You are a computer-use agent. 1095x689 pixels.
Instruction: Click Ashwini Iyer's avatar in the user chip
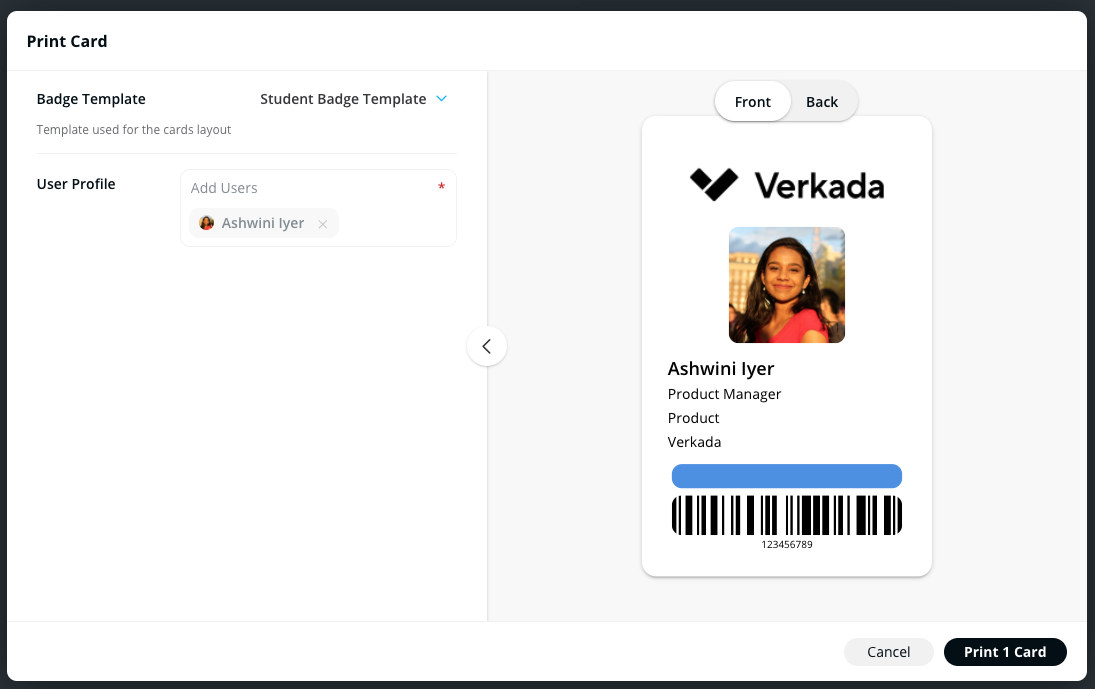pos(207,223)
